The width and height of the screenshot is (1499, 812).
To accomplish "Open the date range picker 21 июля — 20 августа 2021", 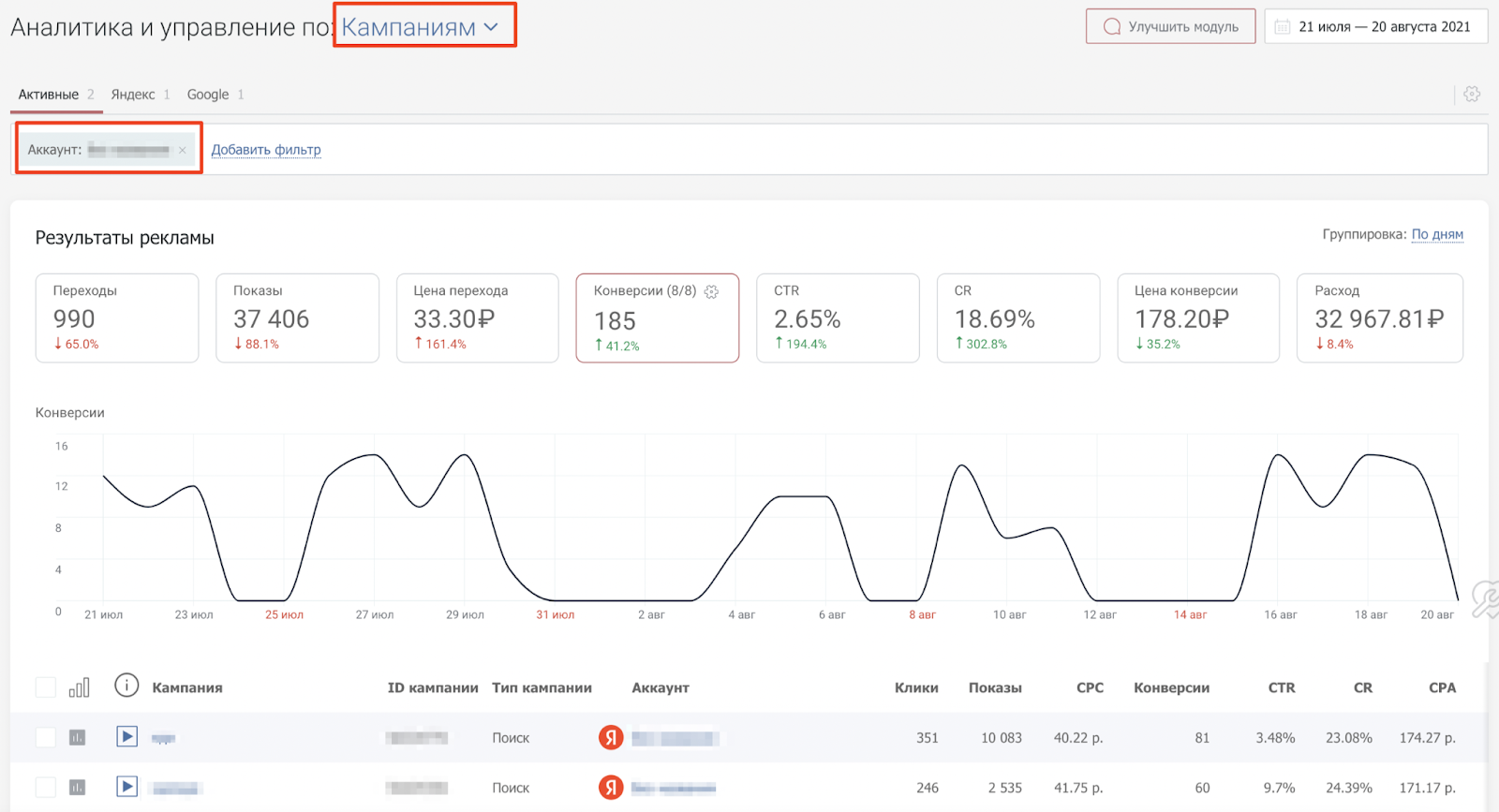I will pos(1376,26).
